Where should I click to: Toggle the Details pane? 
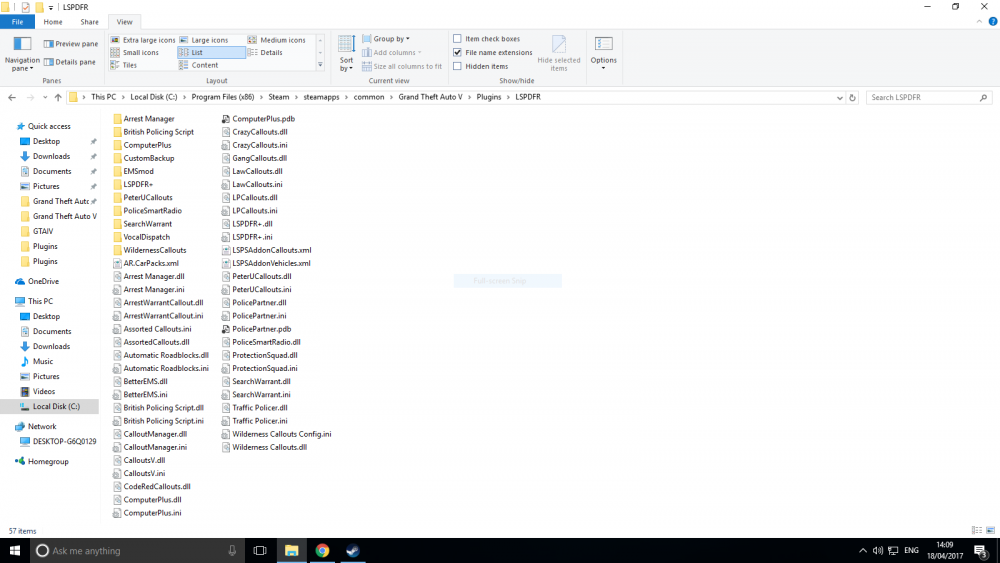tap(70, 62)
